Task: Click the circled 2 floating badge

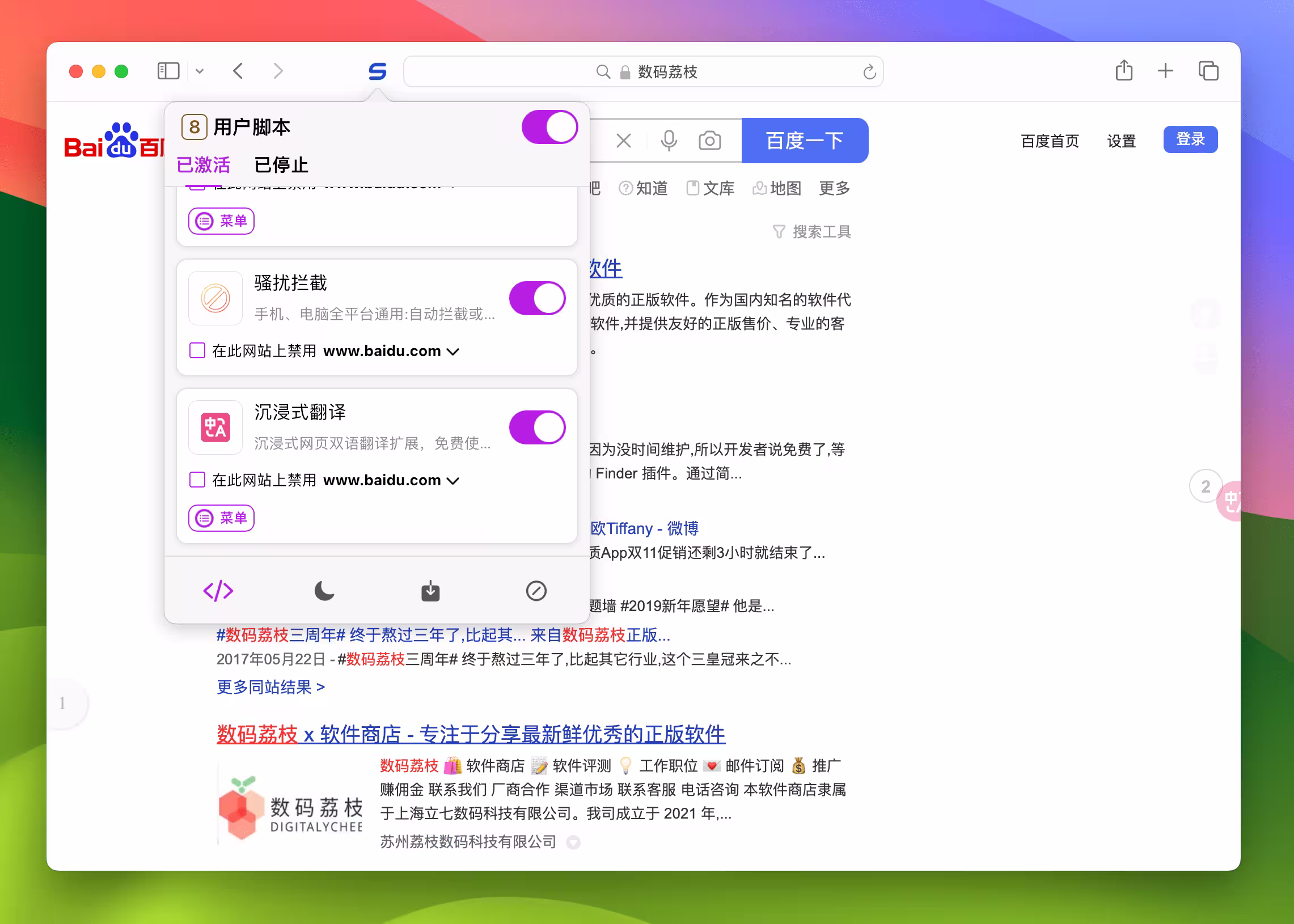Action: [x=1205, y=486]
